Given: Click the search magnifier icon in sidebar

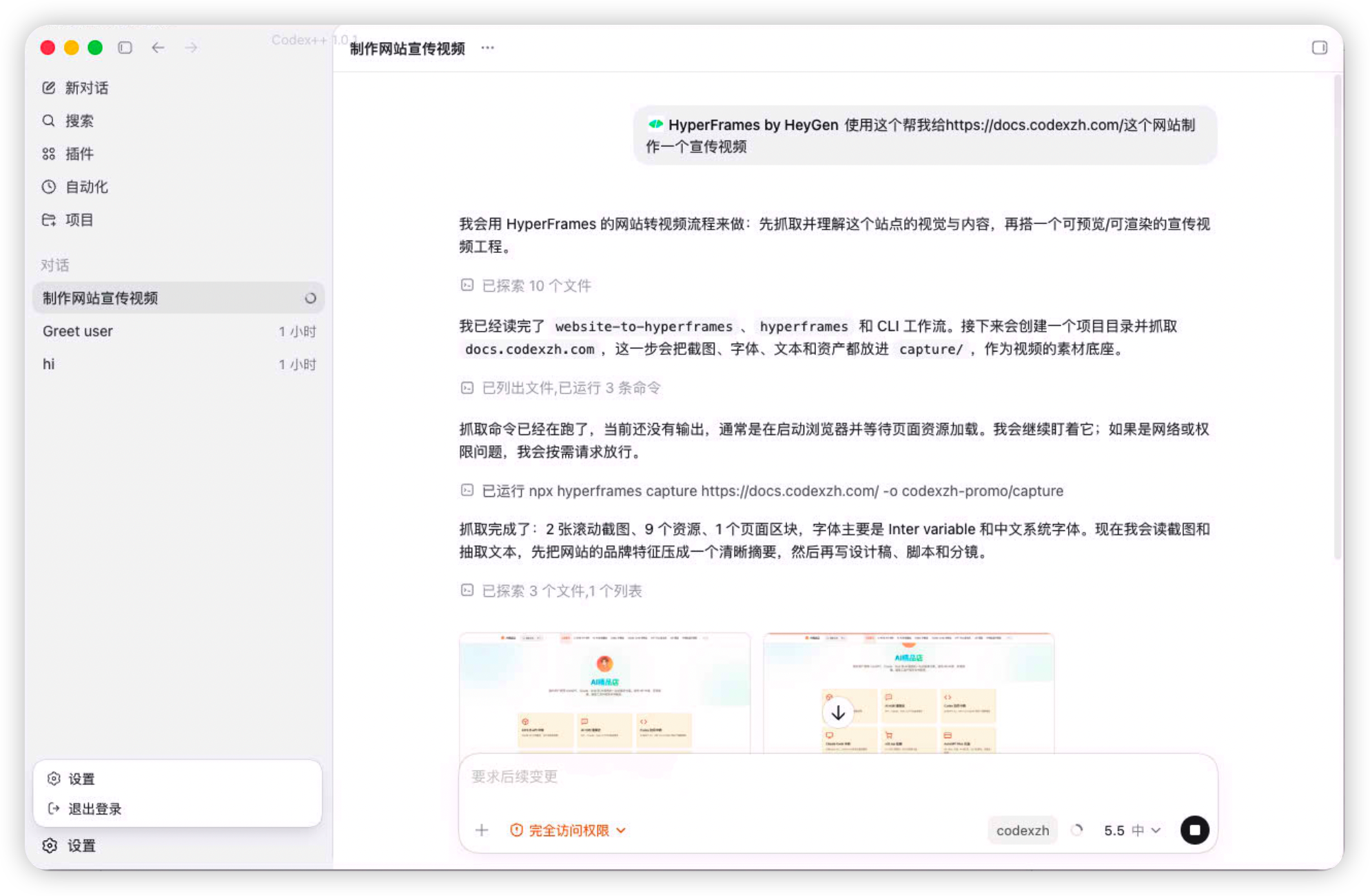Looking at the screenshot, I should pyautogui.click(x=48, y=121).
